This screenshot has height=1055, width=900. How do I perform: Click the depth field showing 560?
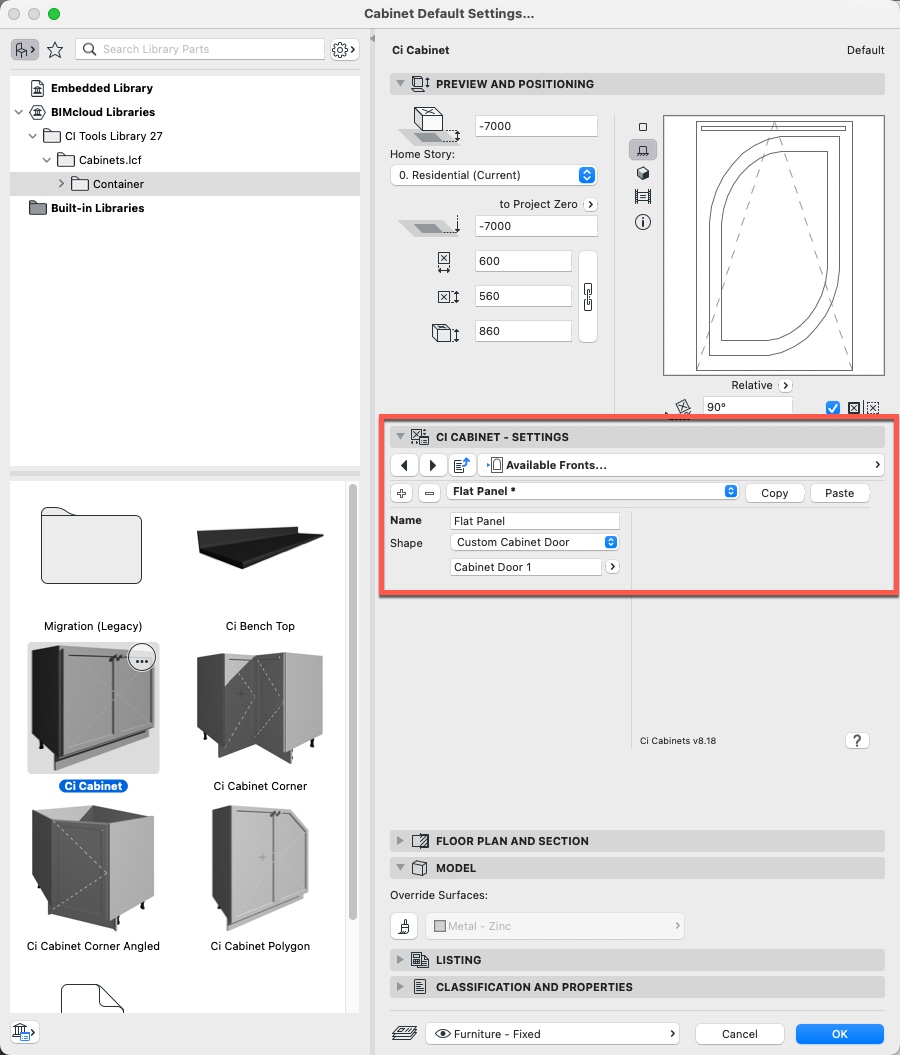tap(523, 296)
